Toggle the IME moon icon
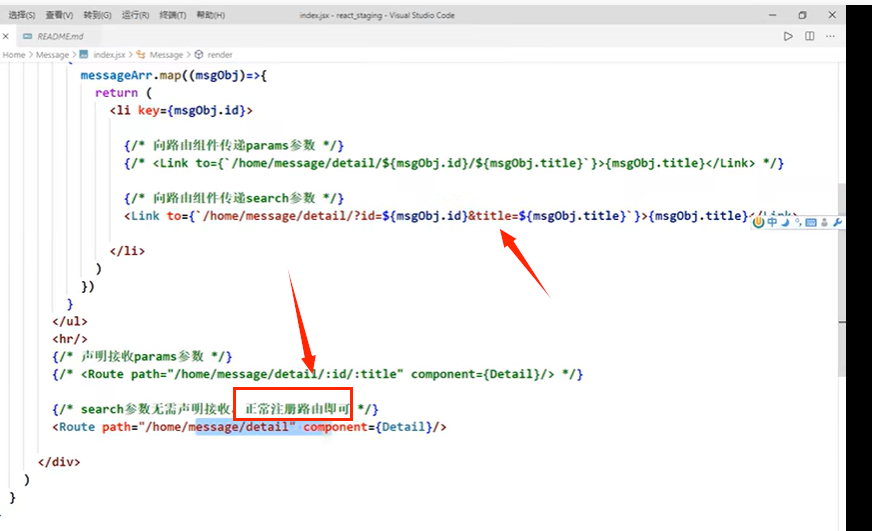 (x=785, y=222)
